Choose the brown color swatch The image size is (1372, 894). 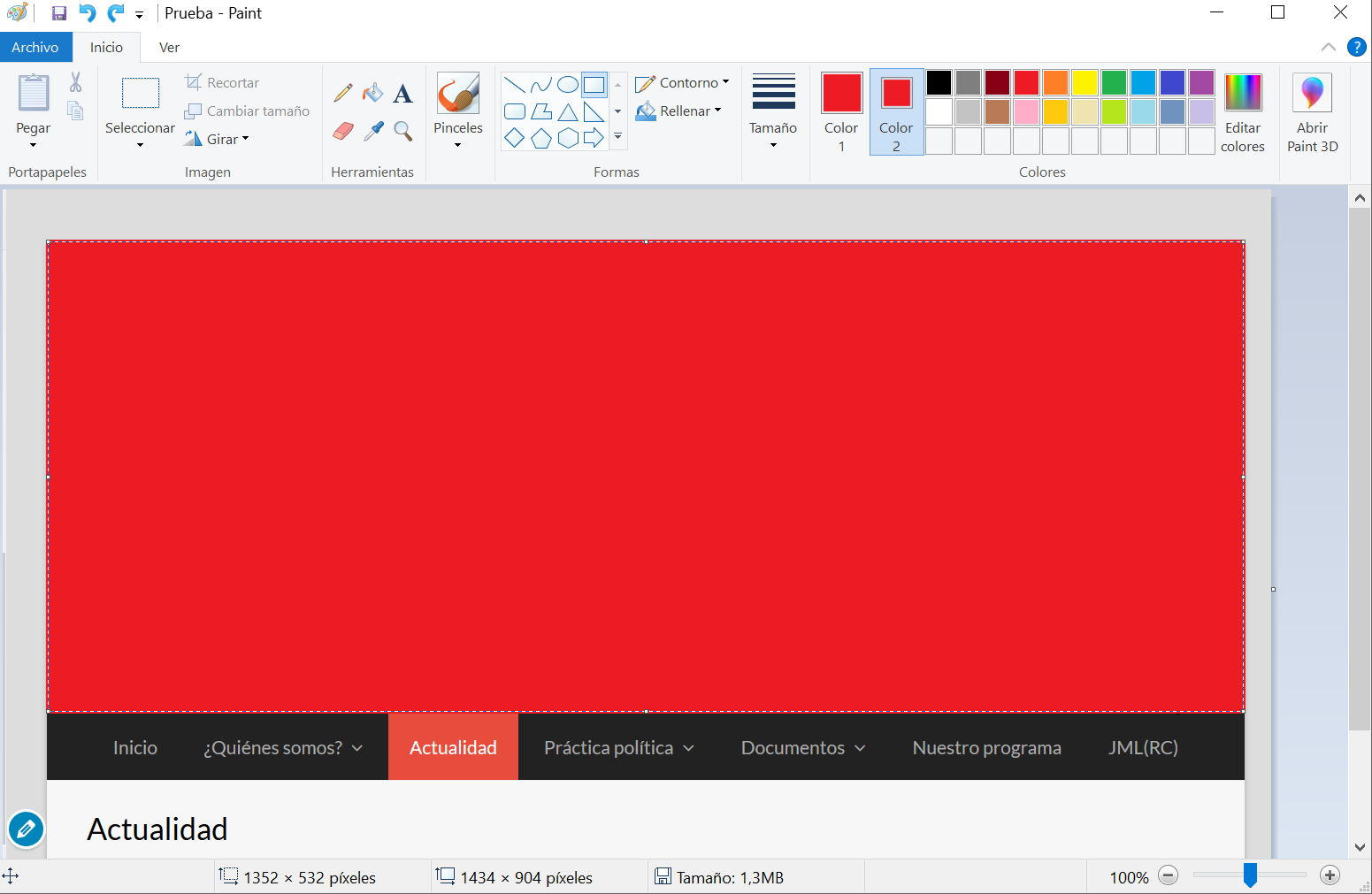point(998,111)
